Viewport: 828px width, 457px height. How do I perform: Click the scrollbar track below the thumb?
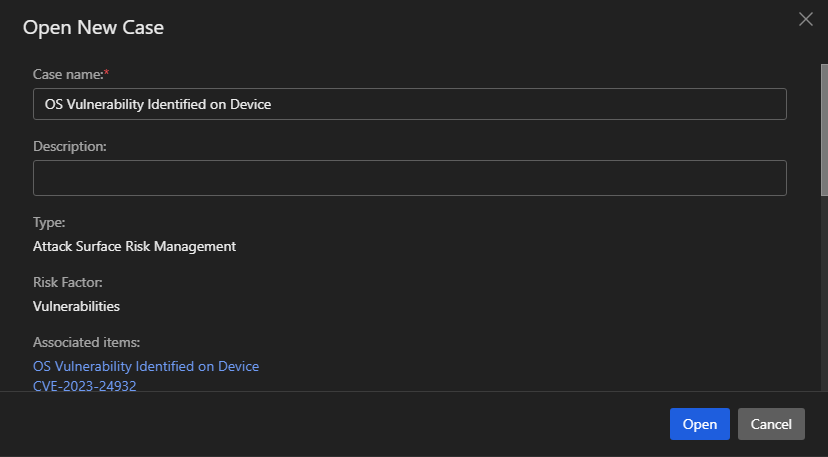click(823, 300)
